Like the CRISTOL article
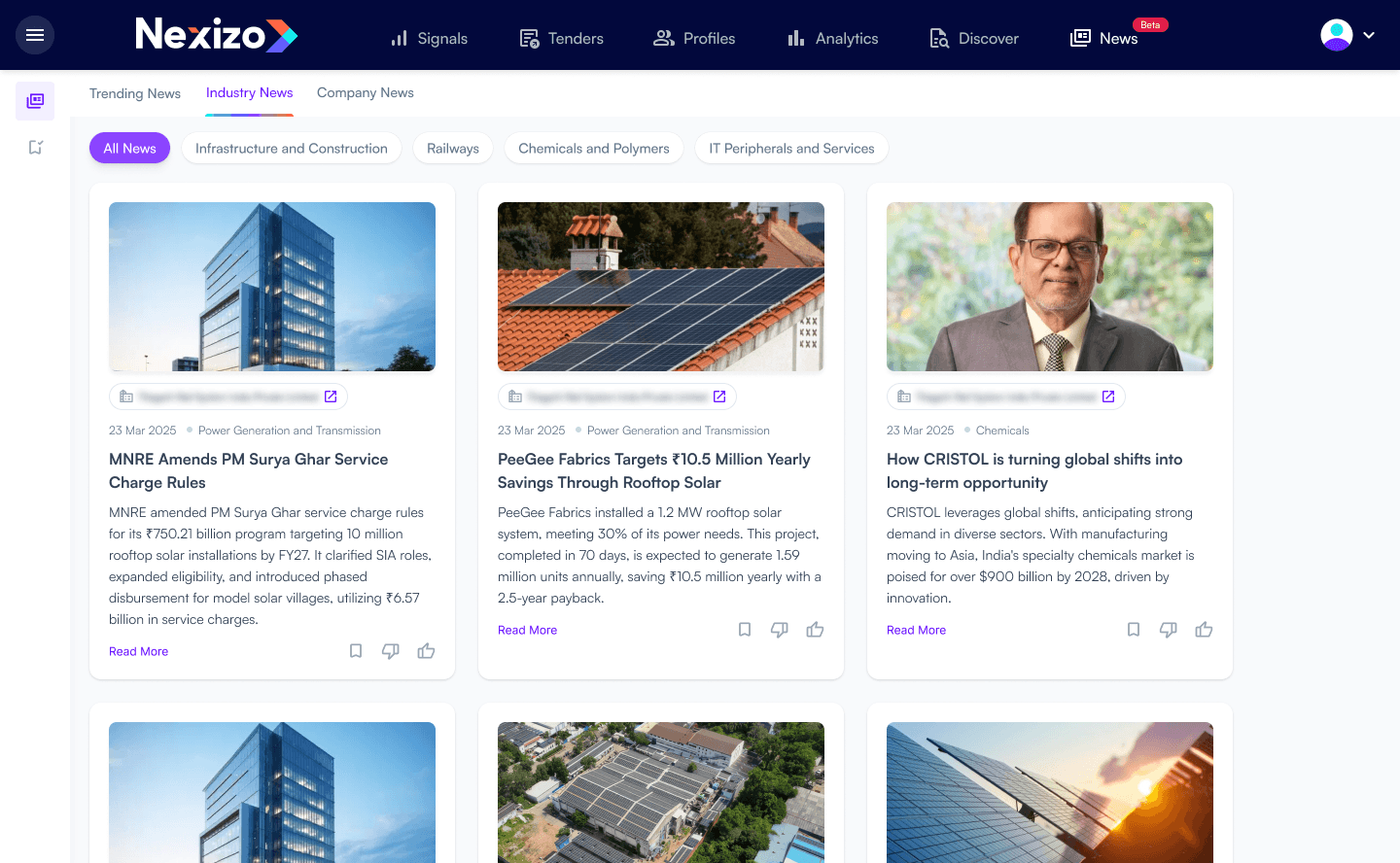Viewport: 1400px width, 863px height. coord(1204,630)
